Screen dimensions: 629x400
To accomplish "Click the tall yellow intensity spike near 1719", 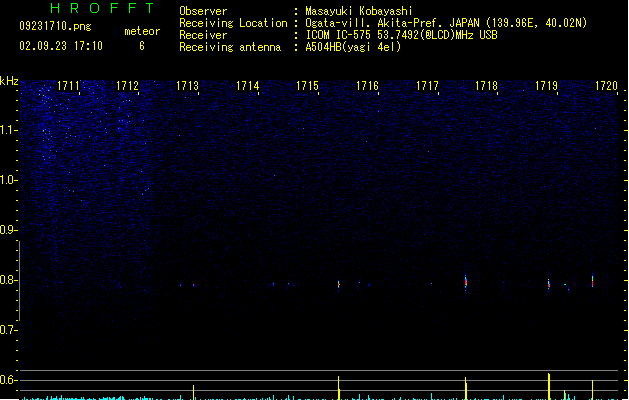I will tap(549, 386).
